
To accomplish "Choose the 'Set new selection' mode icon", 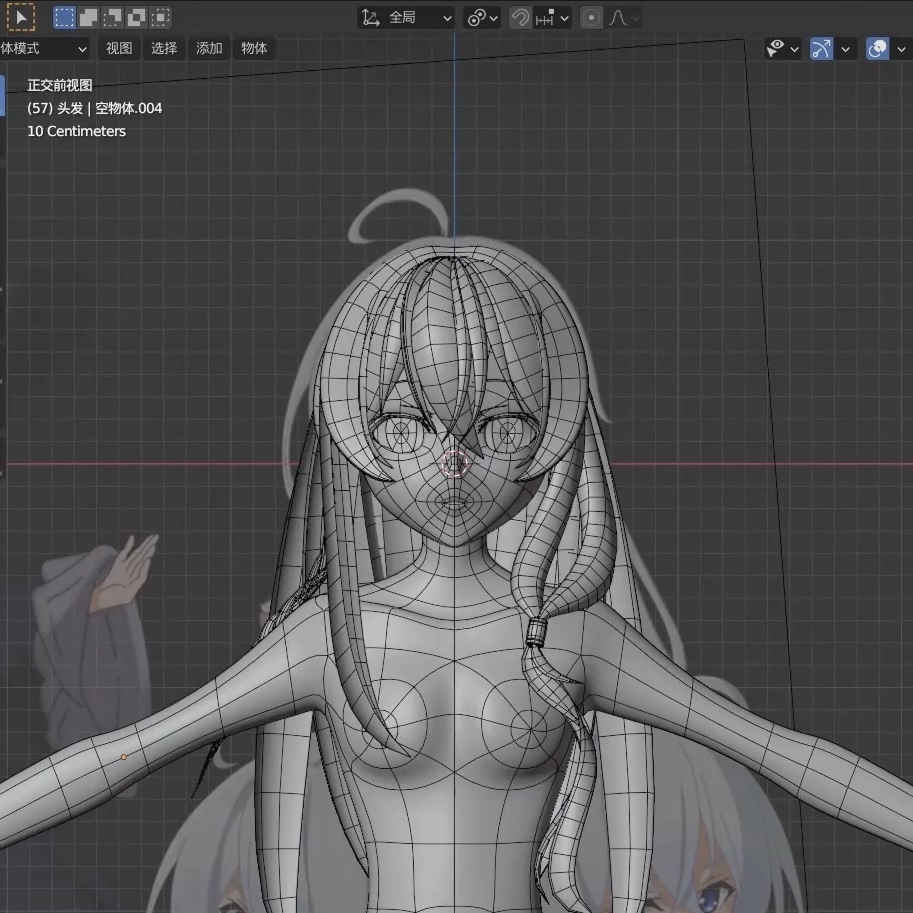I will tap(64, 17).
